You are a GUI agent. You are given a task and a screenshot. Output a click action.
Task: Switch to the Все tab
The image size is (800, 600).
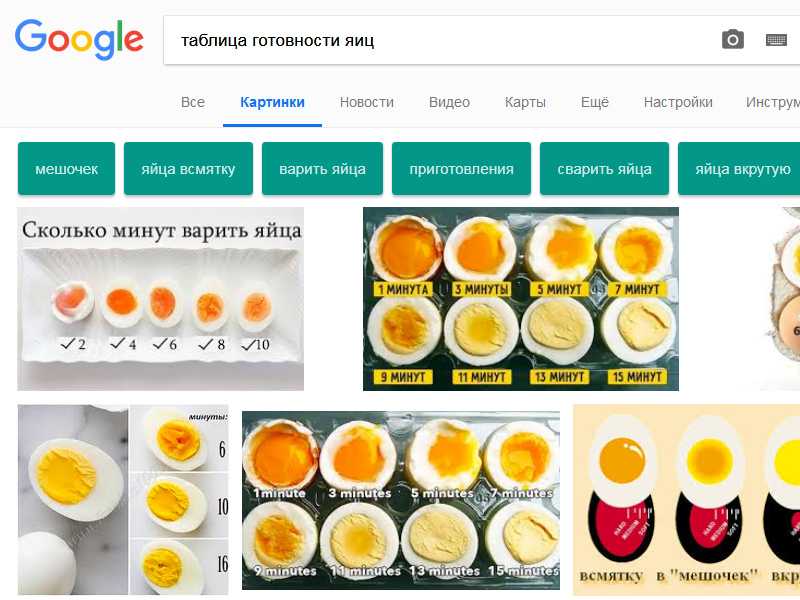coord(193,102)
